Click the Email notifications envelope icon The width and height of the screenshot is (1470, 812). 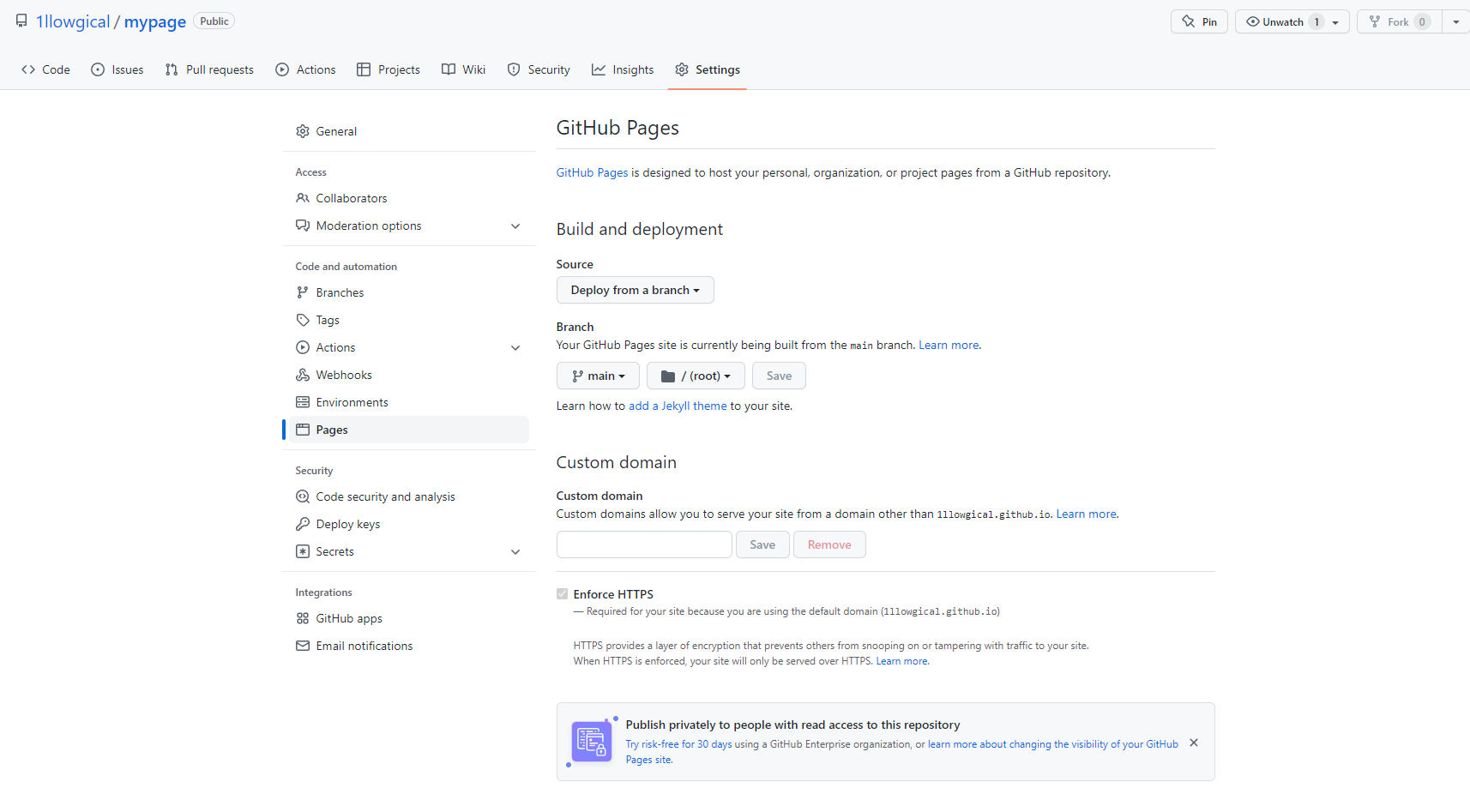click(303, 646)
